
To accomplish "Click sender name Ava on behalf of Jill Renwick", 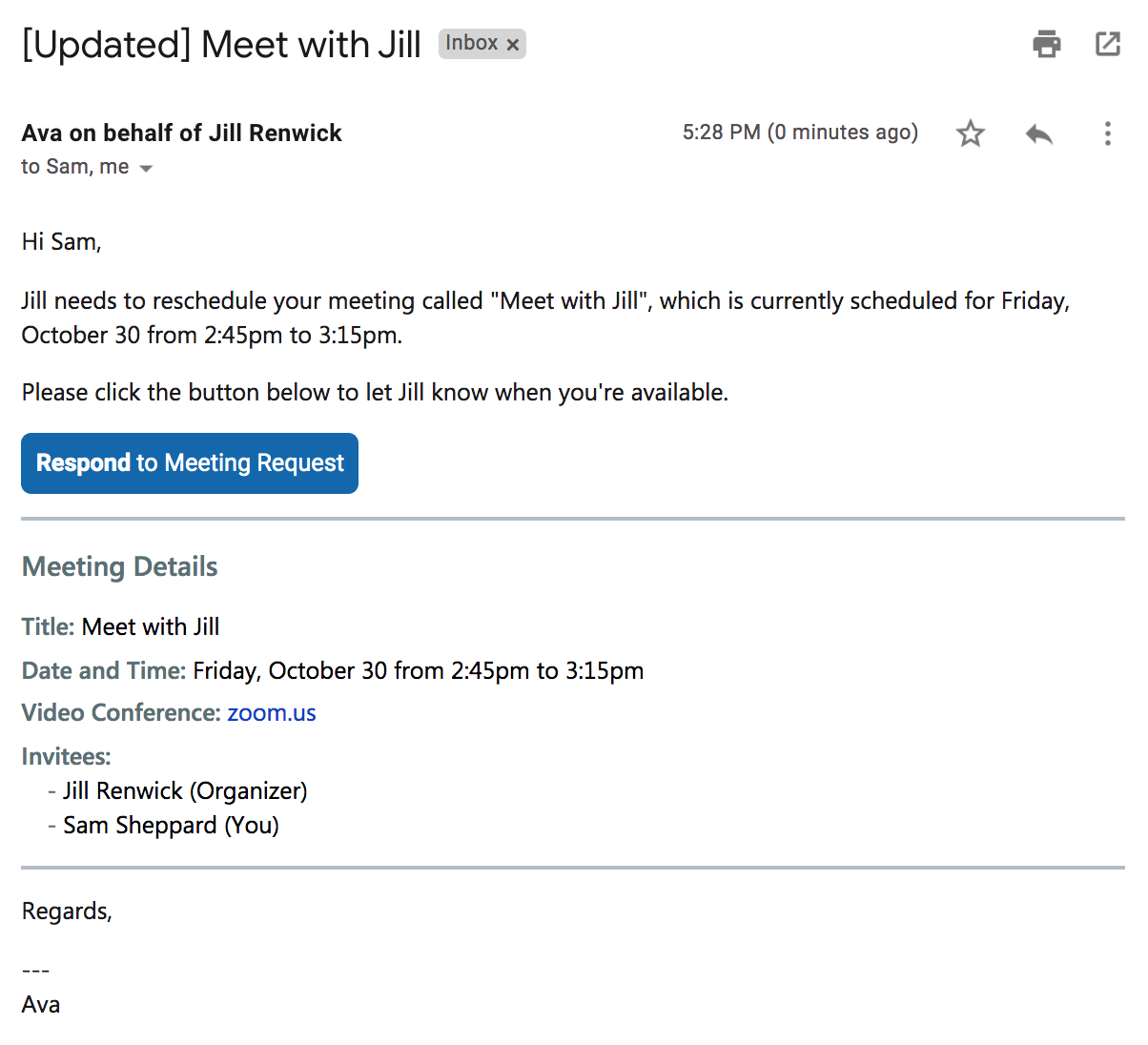I will pos(181,133).
